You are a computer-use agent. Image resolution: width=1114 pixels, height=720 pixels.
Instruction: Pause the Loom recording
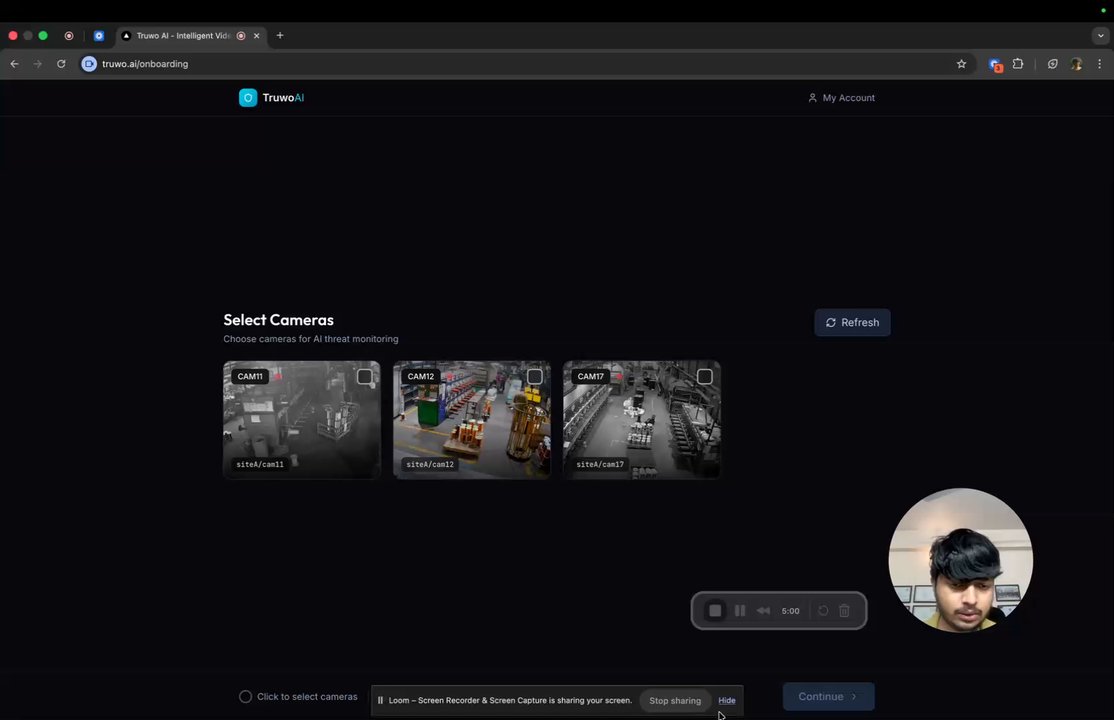pyautogui.click(x=740, y=611)
